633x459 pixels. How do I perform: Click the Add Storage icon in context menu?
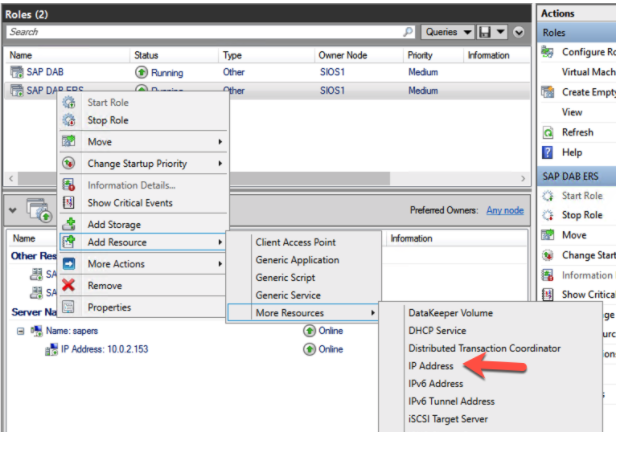pyautogui.click(x=69, y=224)
